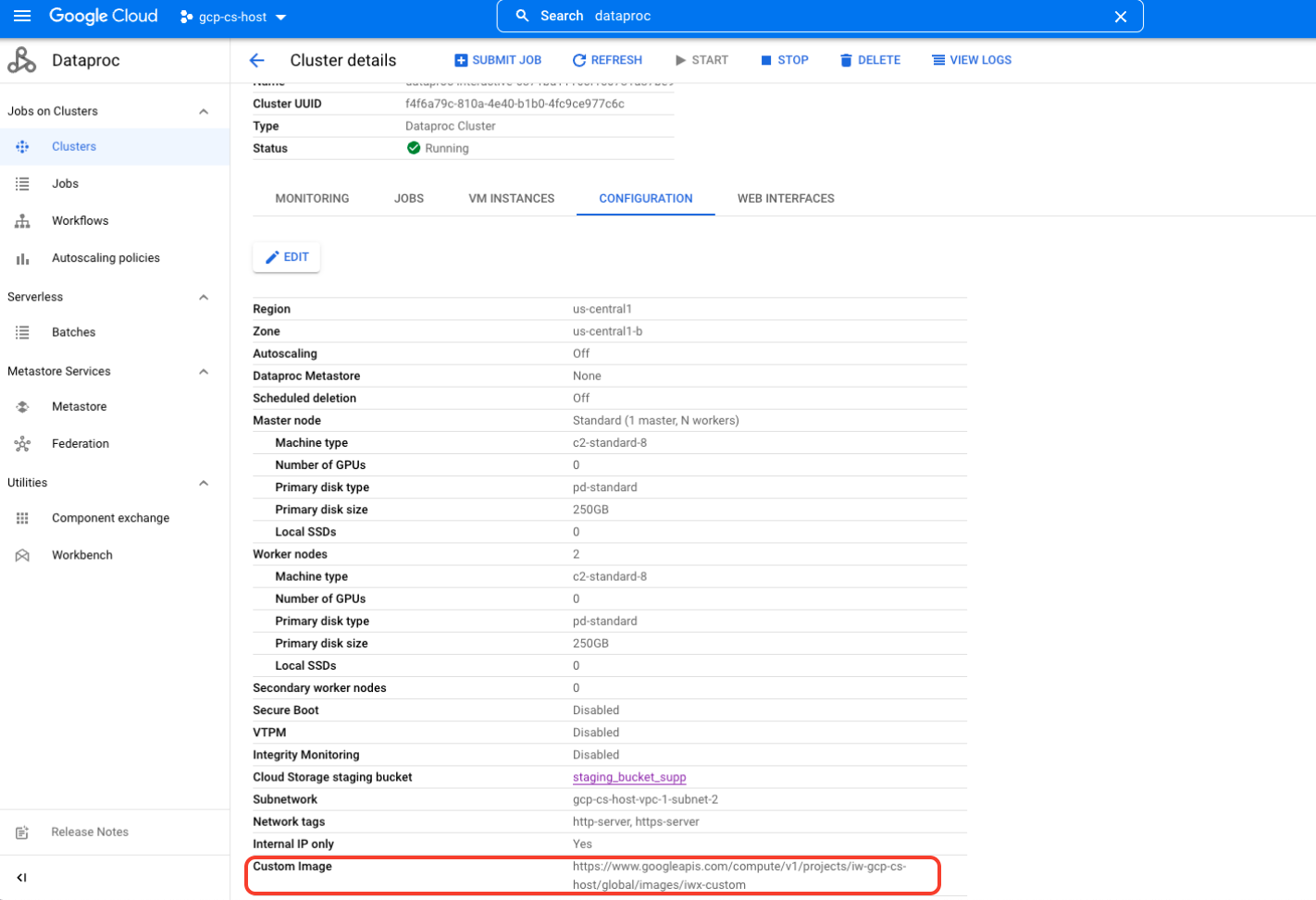Viewport: 1316px width, 900px height.
Task: Click the http-server, https-server network tags
Action: pyautogui.click(x=636, y=822)
